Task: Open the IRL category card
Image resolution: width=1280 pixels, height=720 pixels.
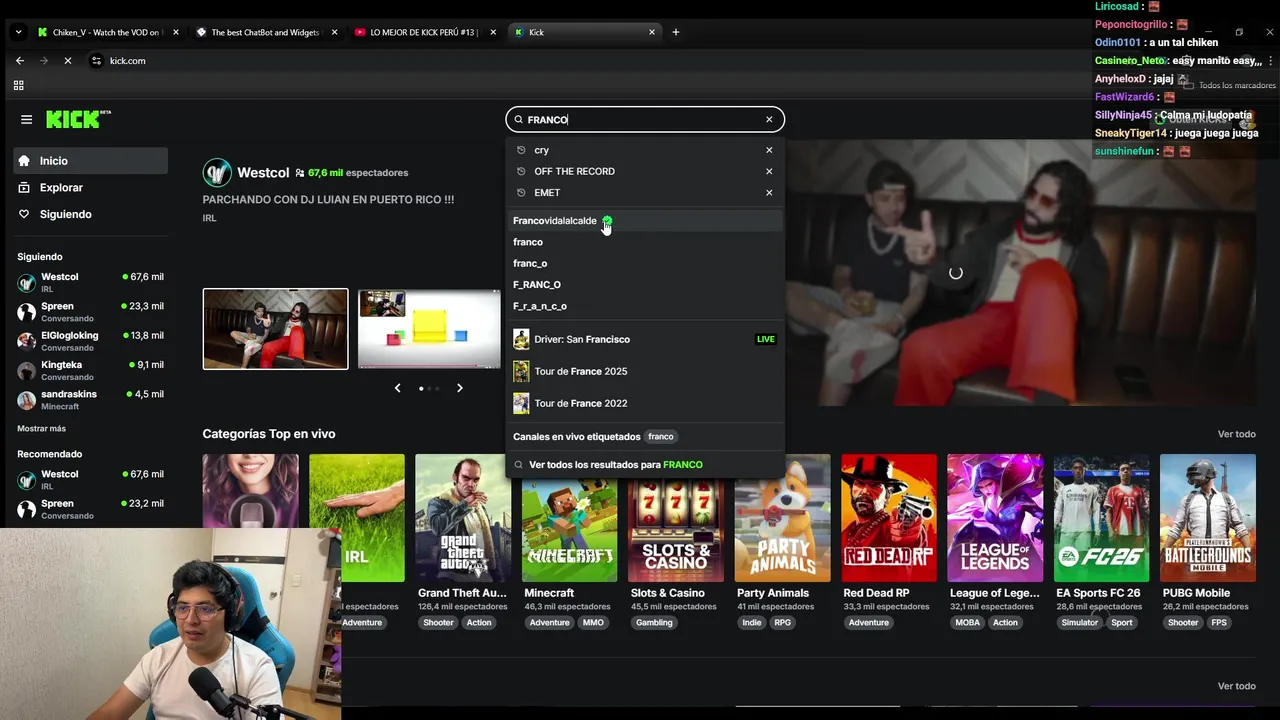Action: [357, 518]
